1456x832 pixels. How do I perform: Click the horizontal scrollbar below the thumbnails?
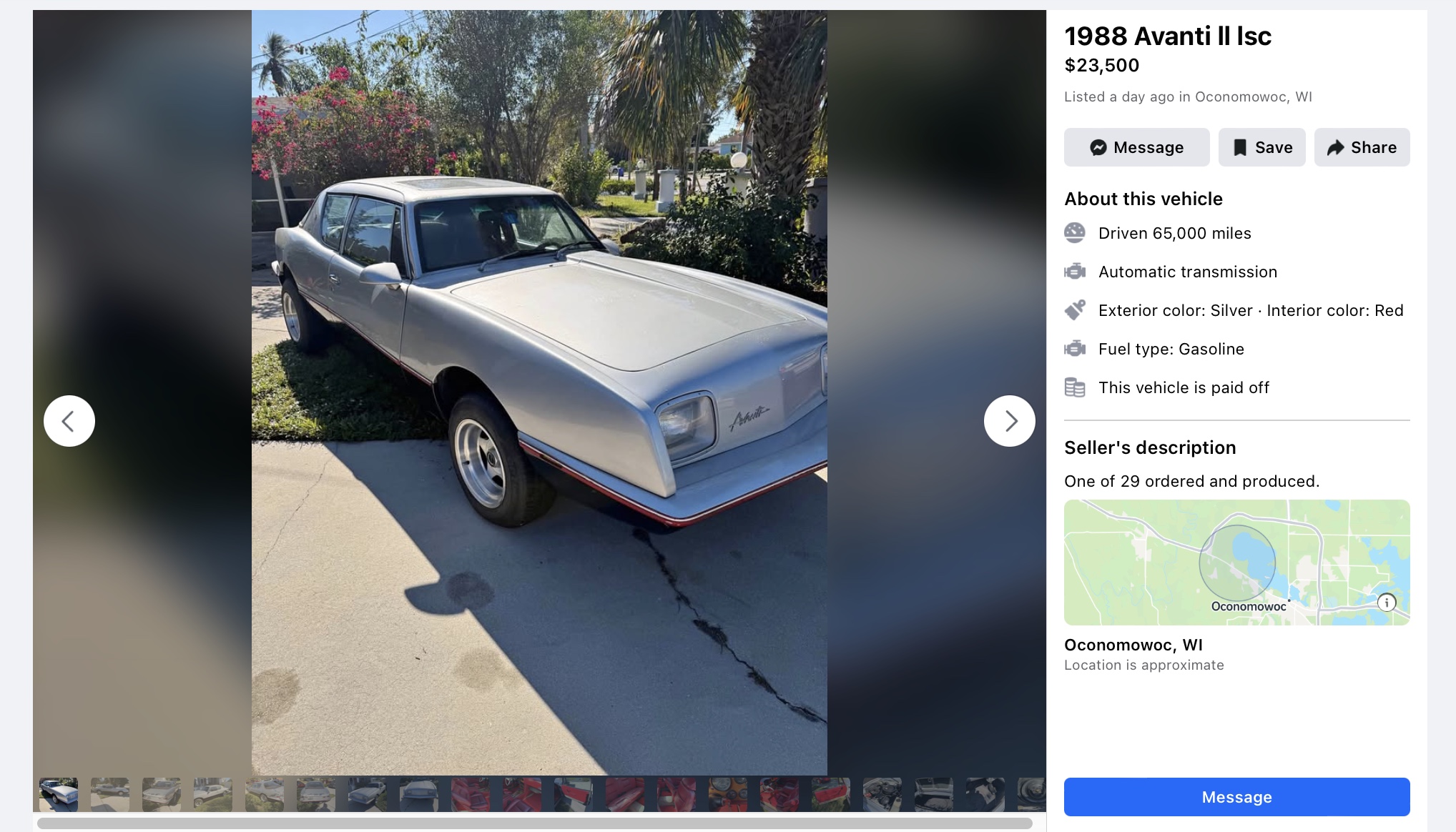click(x=535, y=823)
